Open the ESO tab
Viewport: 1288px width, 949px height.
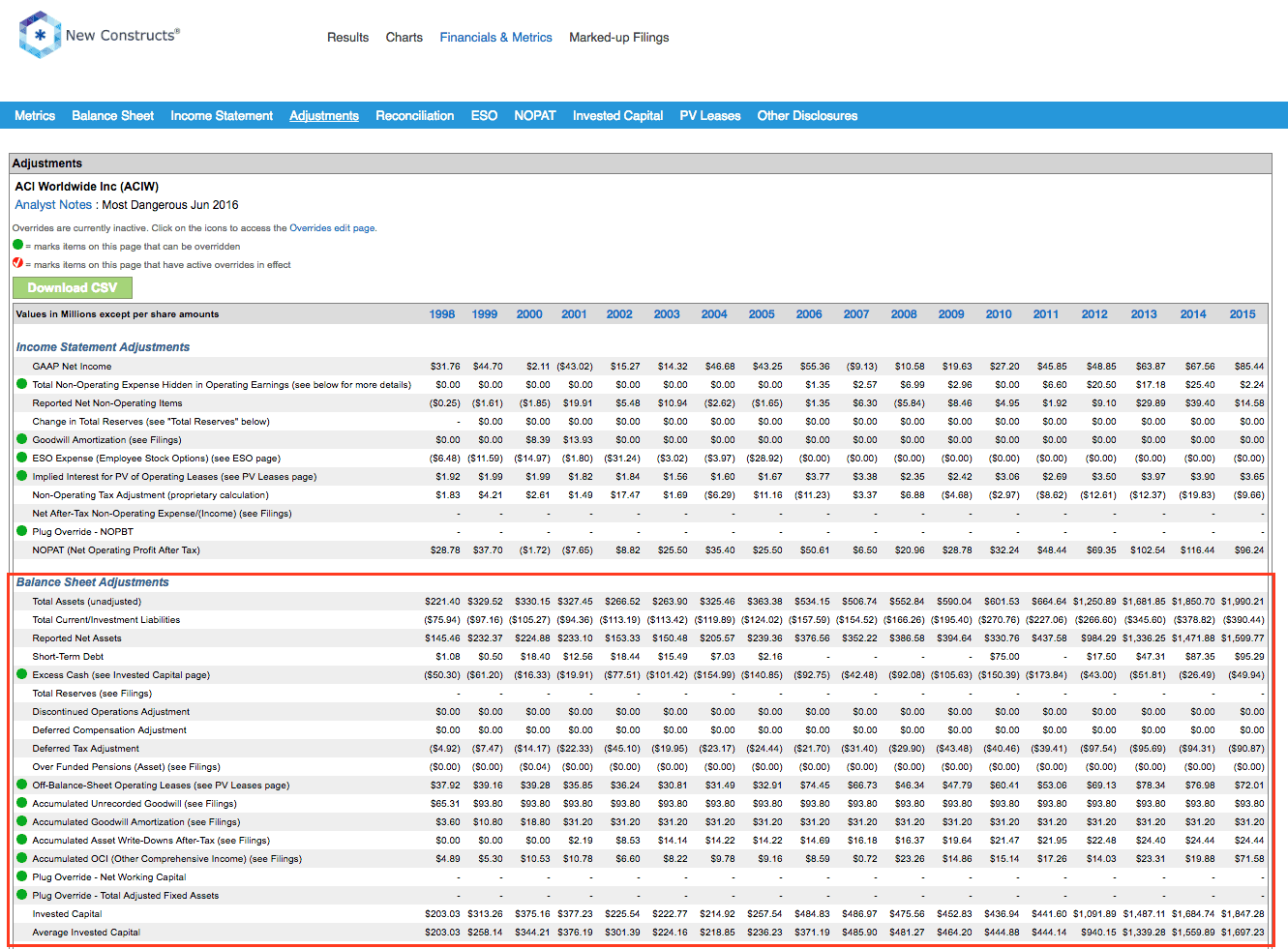click(484, 115)
